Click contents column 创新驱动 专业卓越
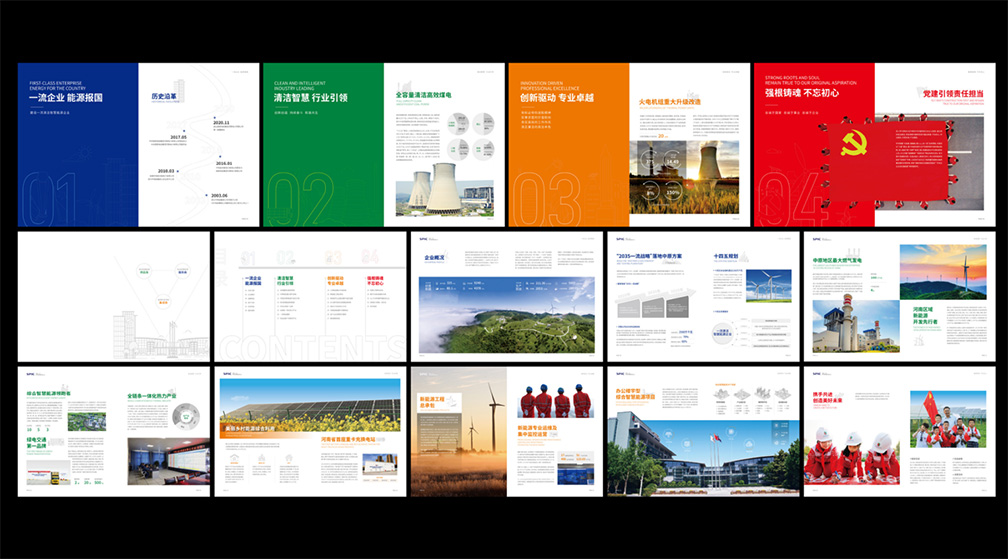 (x=336, y=281)
